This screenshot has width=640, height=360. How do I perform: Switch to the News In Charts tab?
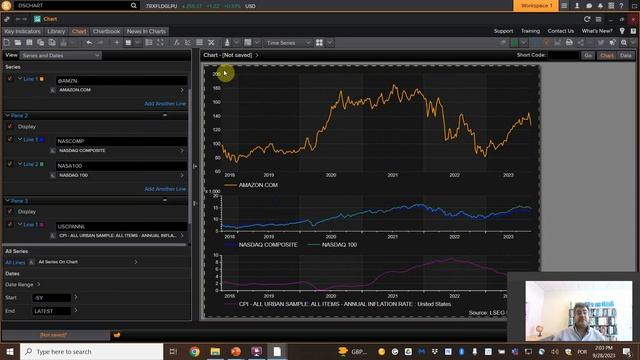click(x=146, y=31)
